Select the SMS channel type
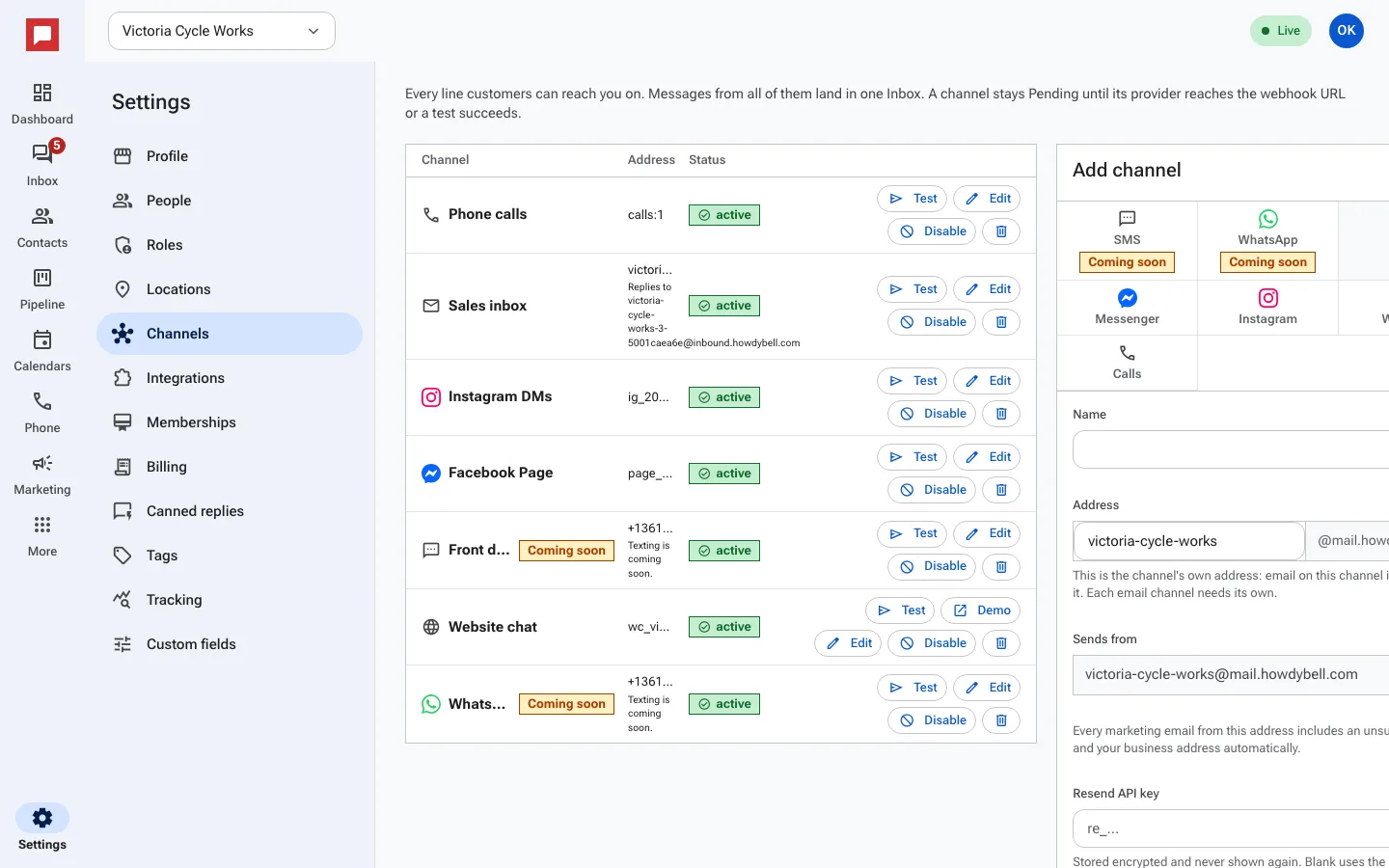The height and width of the screenshot is (868, 1389). (1127, 240)
